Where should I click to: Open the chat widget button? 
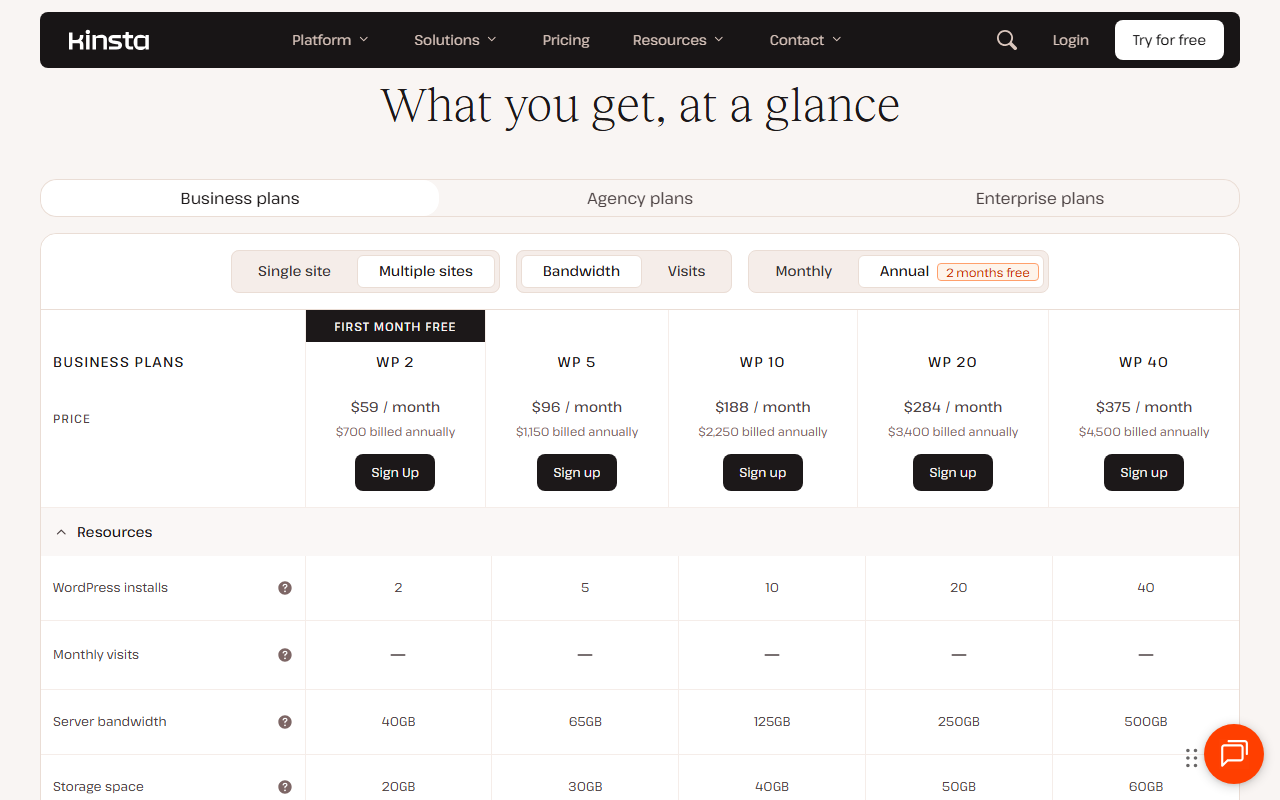[x=1234, y=753]
